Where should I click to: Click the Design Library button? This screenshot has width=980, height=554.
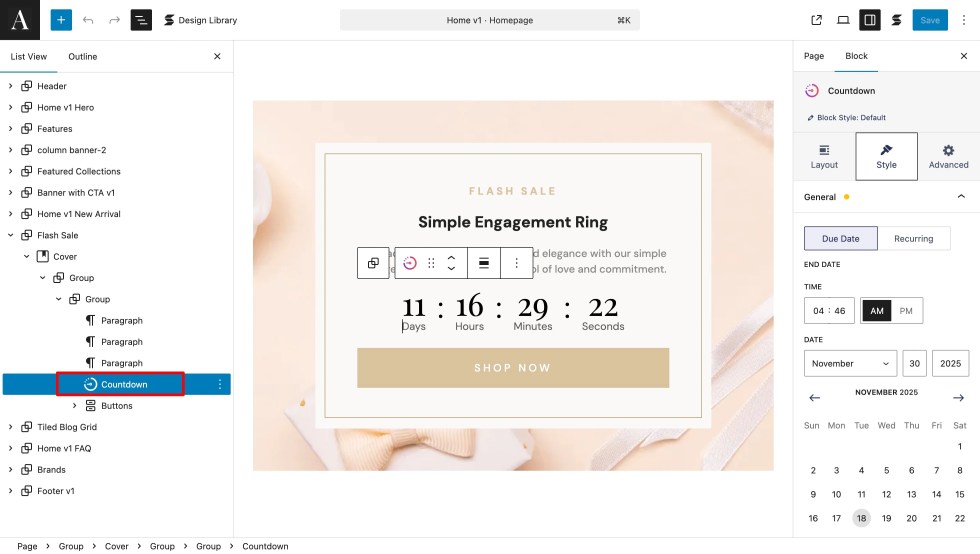pos(200,20)
